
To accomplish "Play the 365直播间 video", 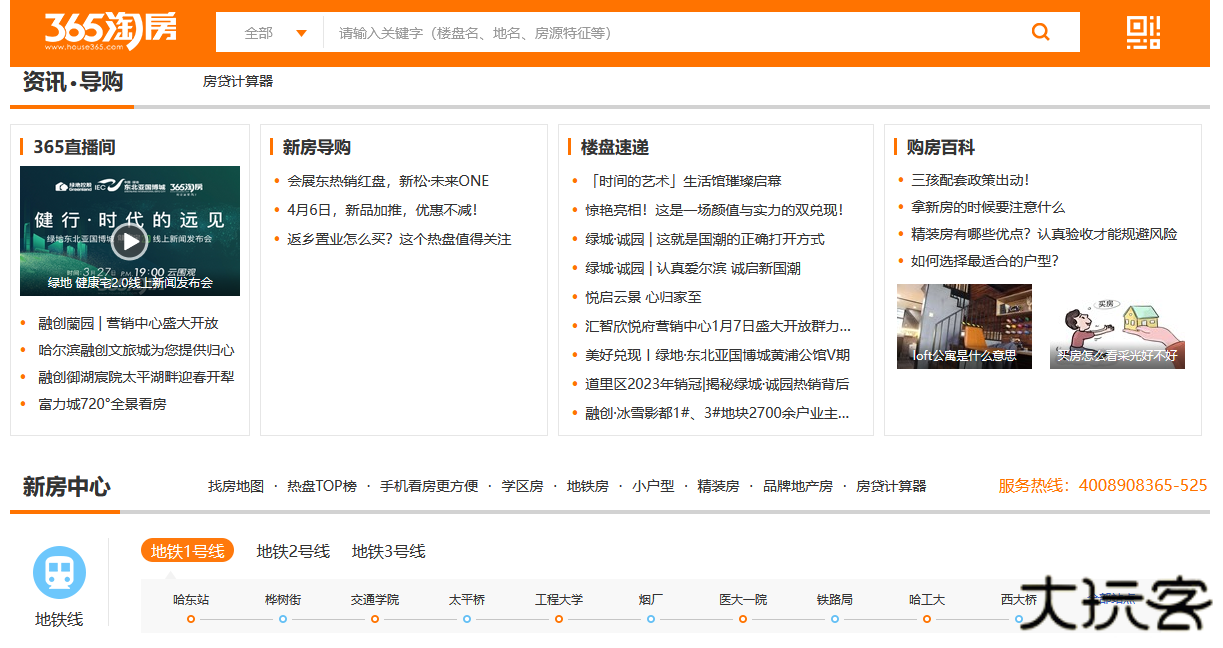I will click(129, 240).
